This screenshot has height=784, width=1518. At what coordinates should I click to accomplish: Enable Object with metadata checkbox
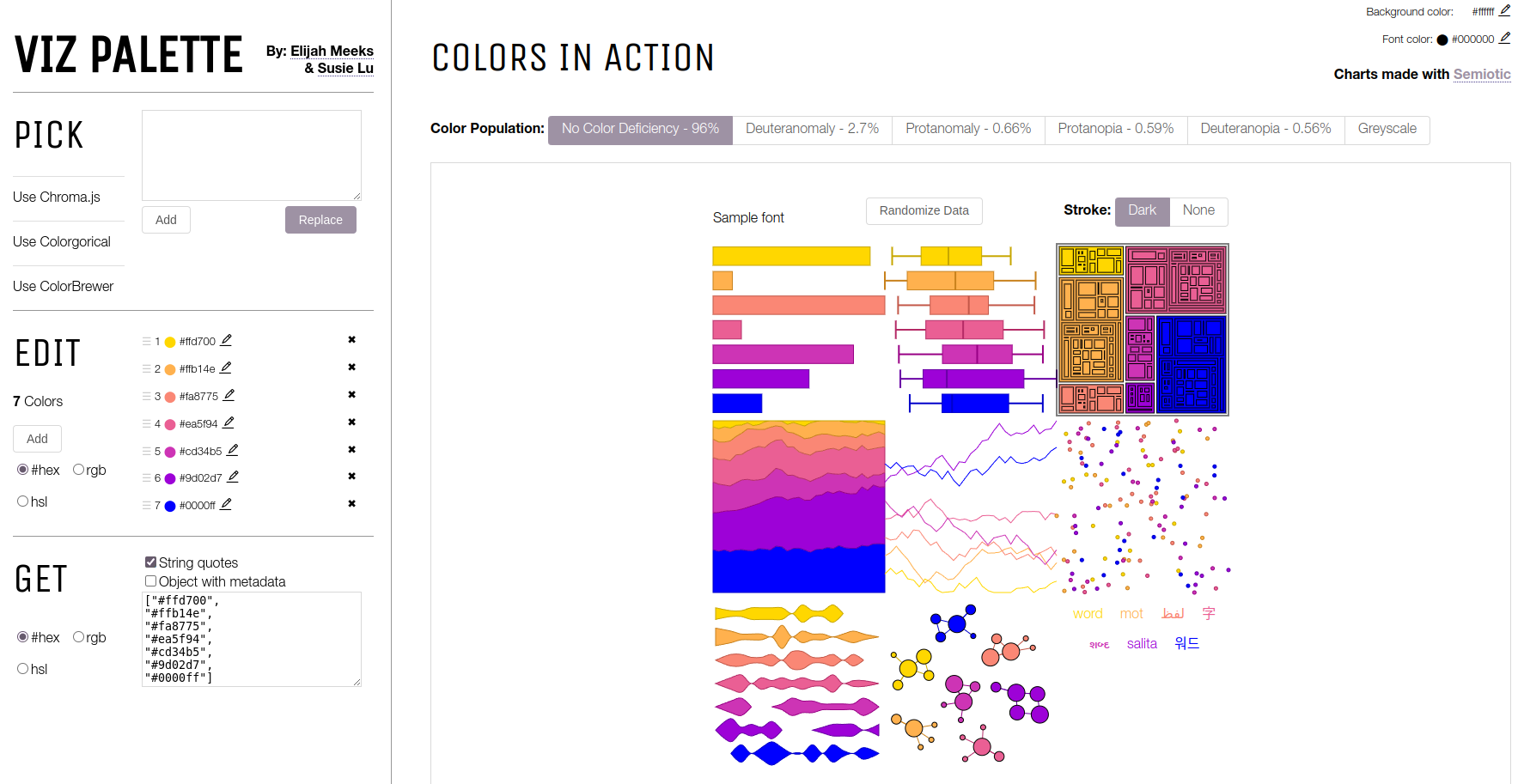tap(151, 581)
